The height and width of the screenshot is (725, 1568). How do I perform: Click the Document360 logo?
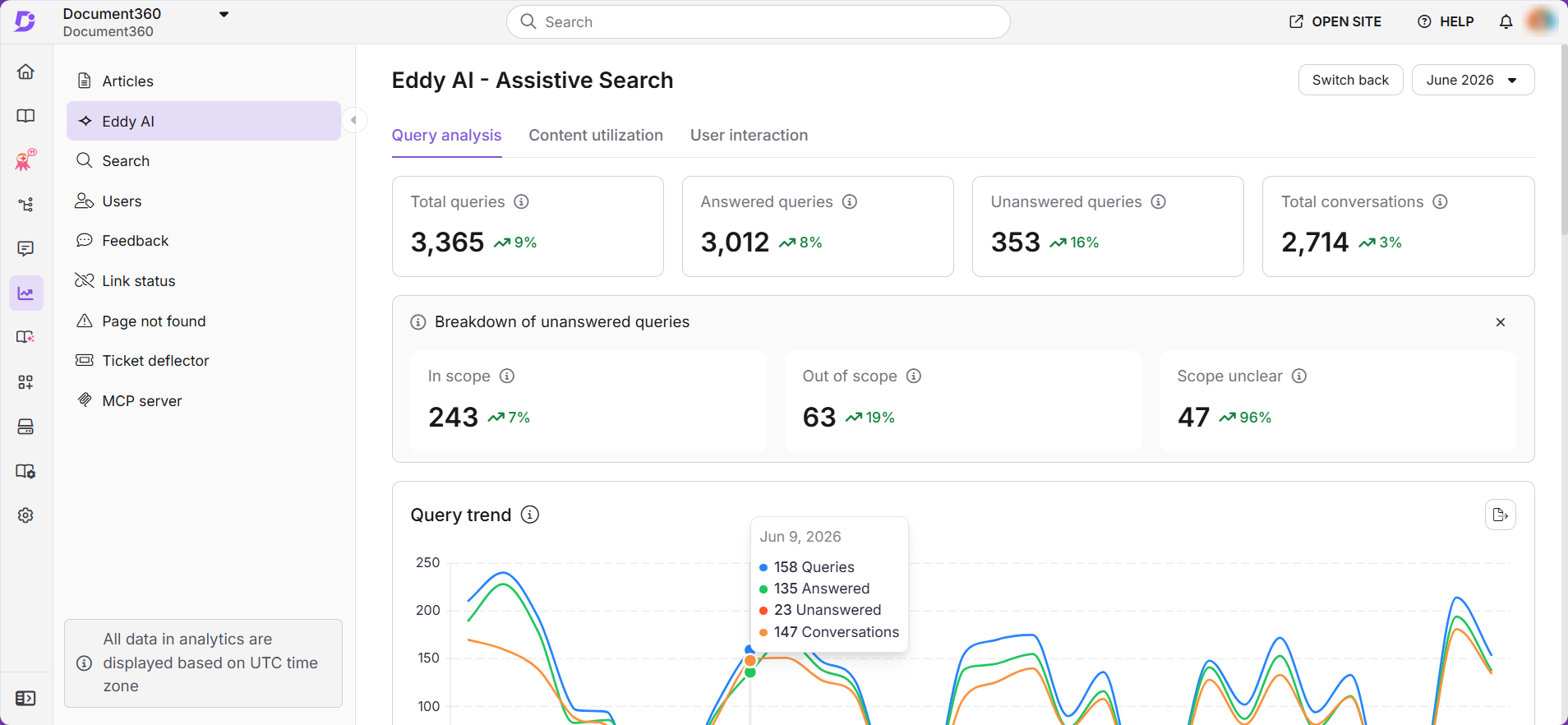tap(25, 21)
